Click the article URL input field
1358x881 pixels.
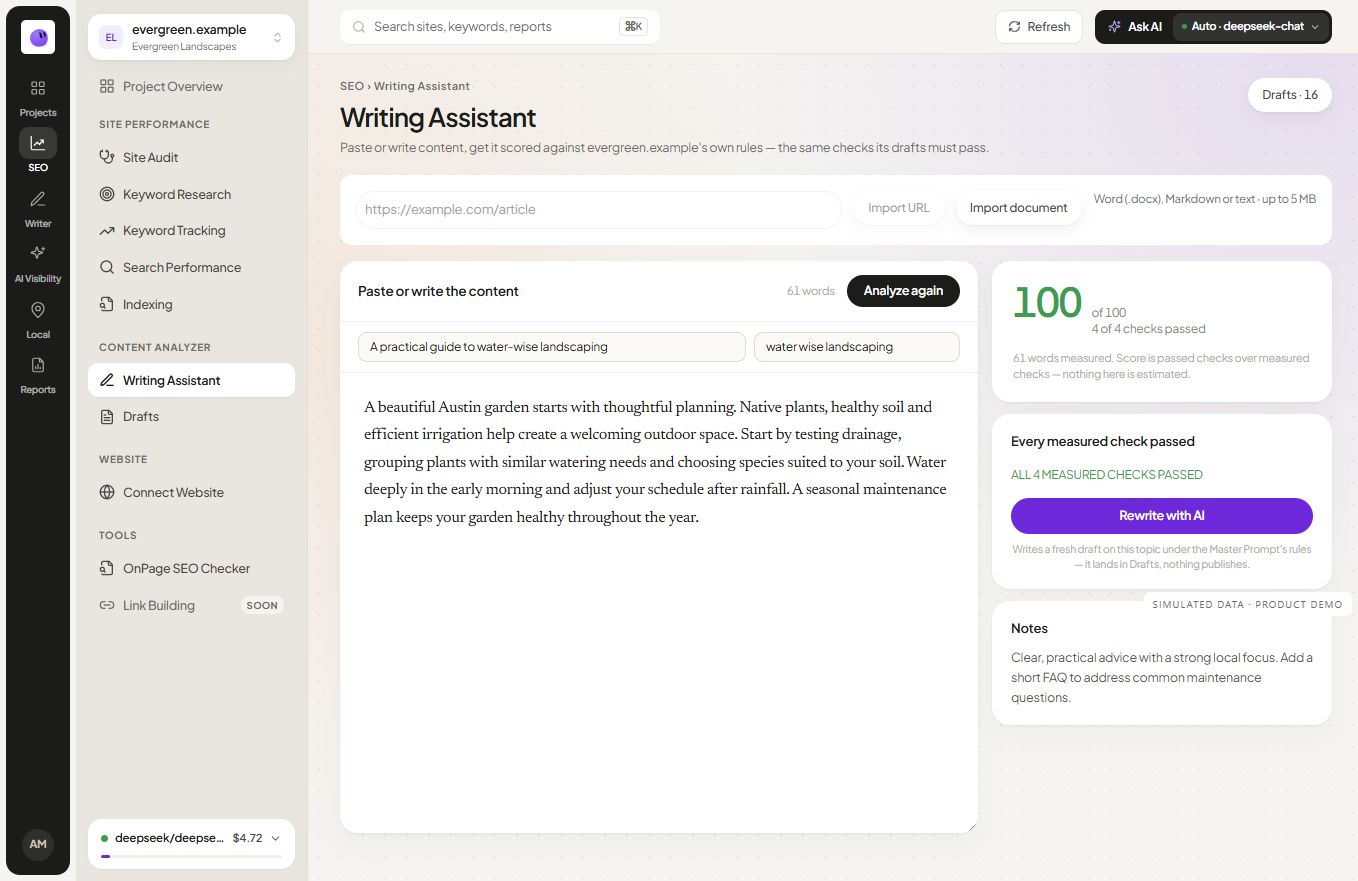click(599, 210)
